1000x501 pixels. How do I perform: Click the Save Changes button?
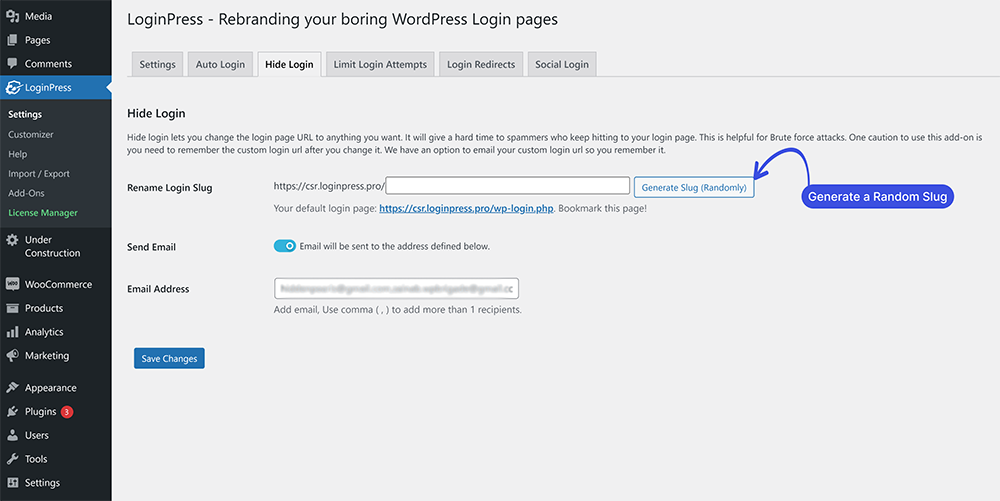click(169, 358)
